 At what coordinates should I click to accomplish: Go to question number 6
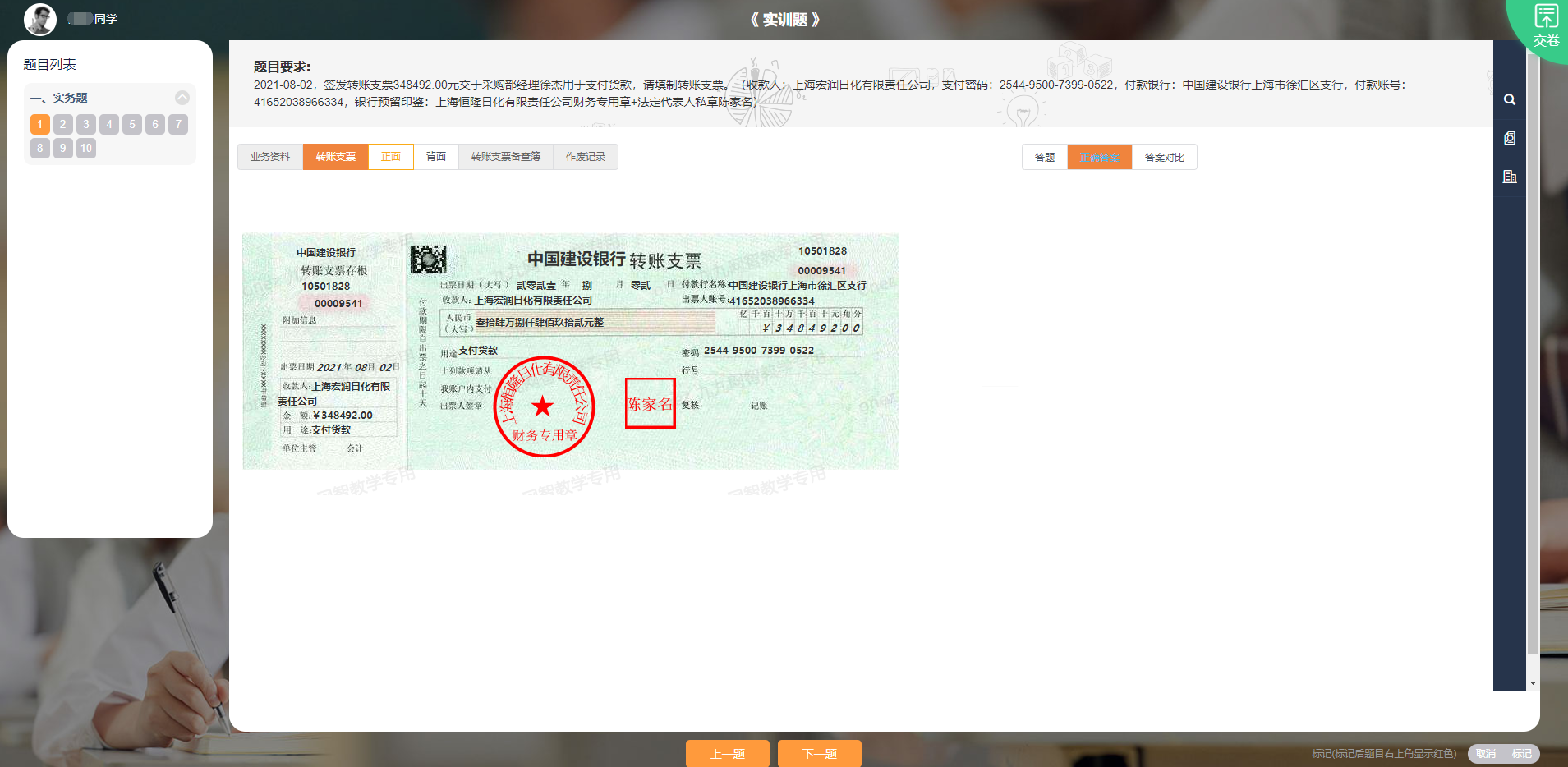pyautogui.click(x=155, y=124)
